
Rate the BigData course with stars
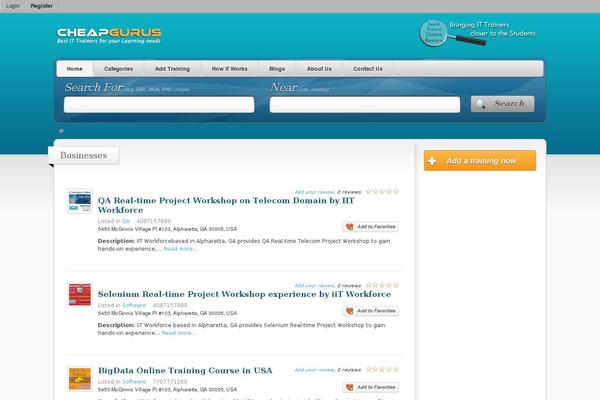[382, 369]
